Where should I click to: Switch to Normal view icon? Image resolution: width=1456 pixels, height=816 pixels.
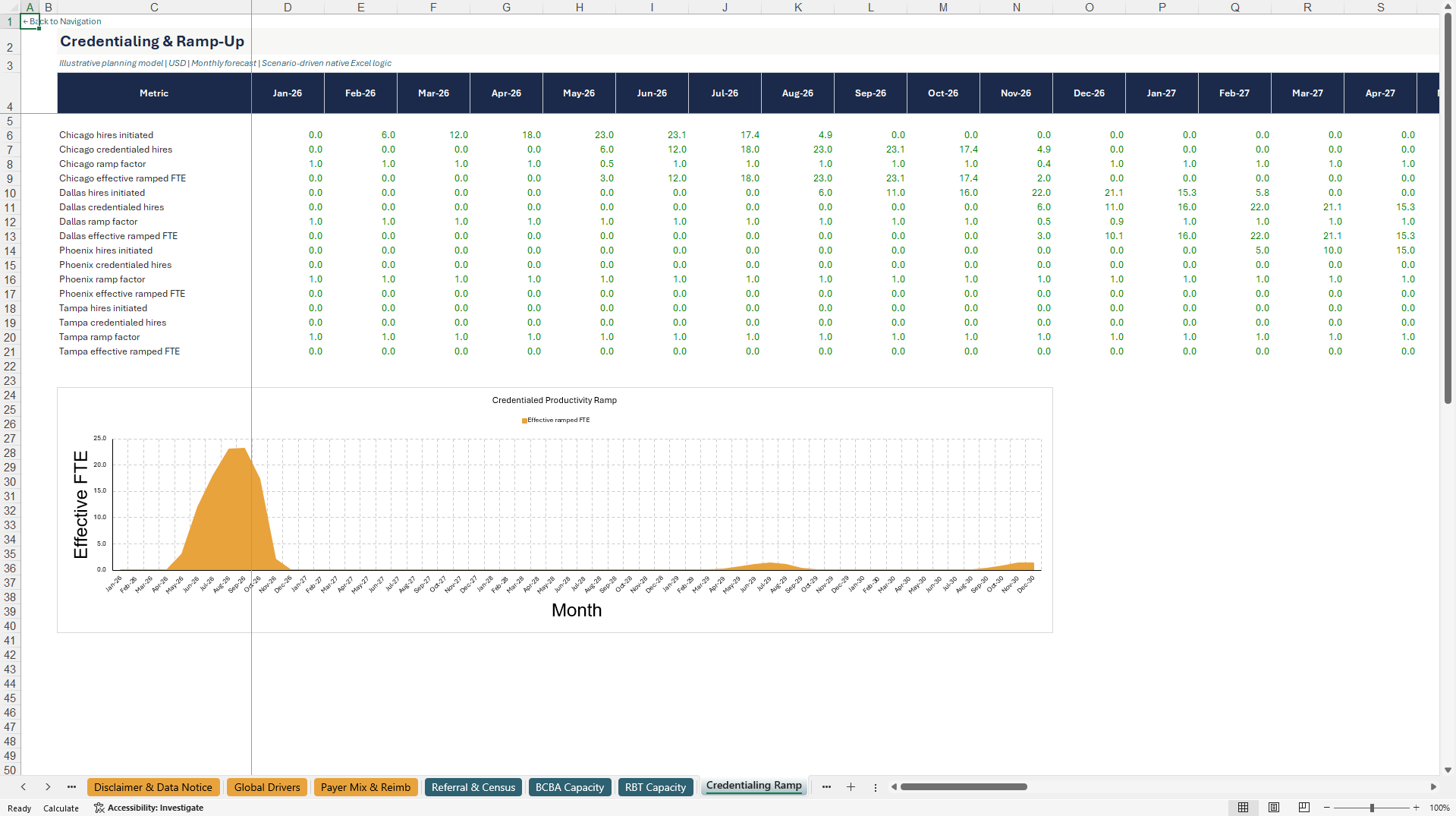point(1243,808)
